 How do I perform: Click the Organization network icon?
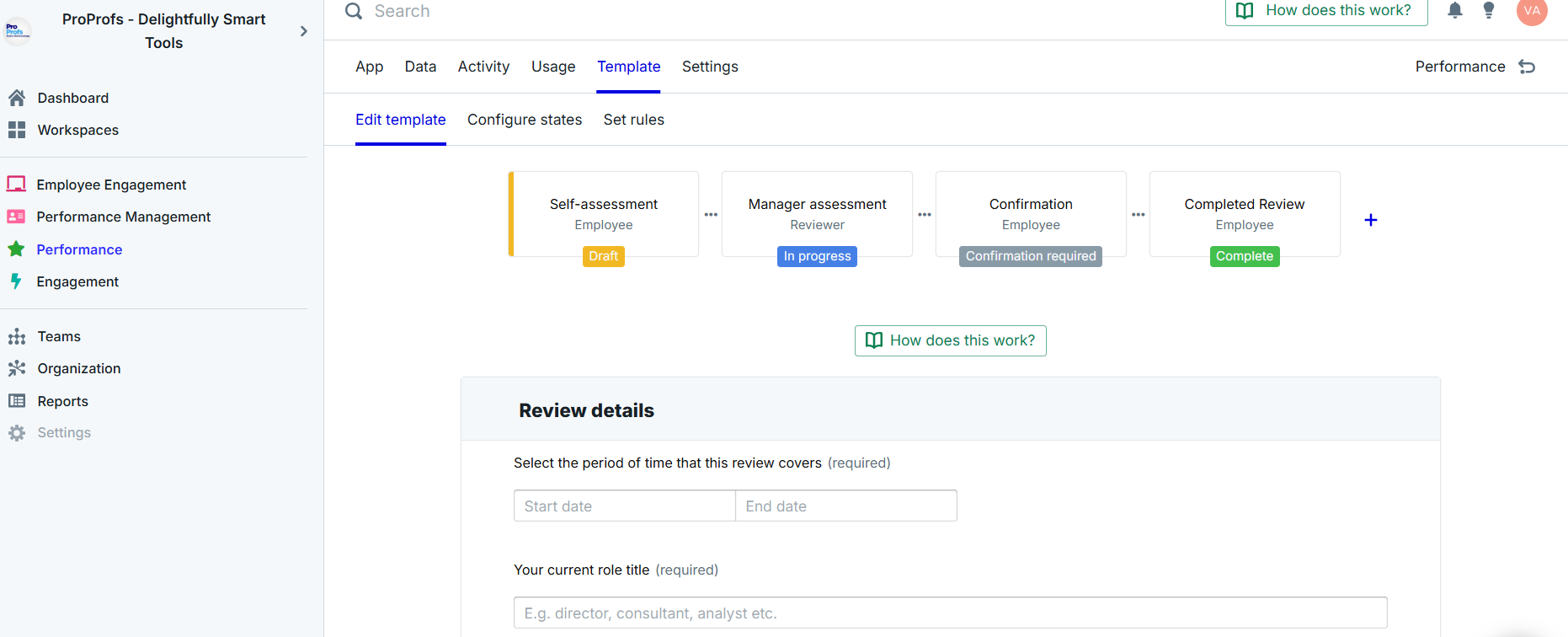pos(17,368)
